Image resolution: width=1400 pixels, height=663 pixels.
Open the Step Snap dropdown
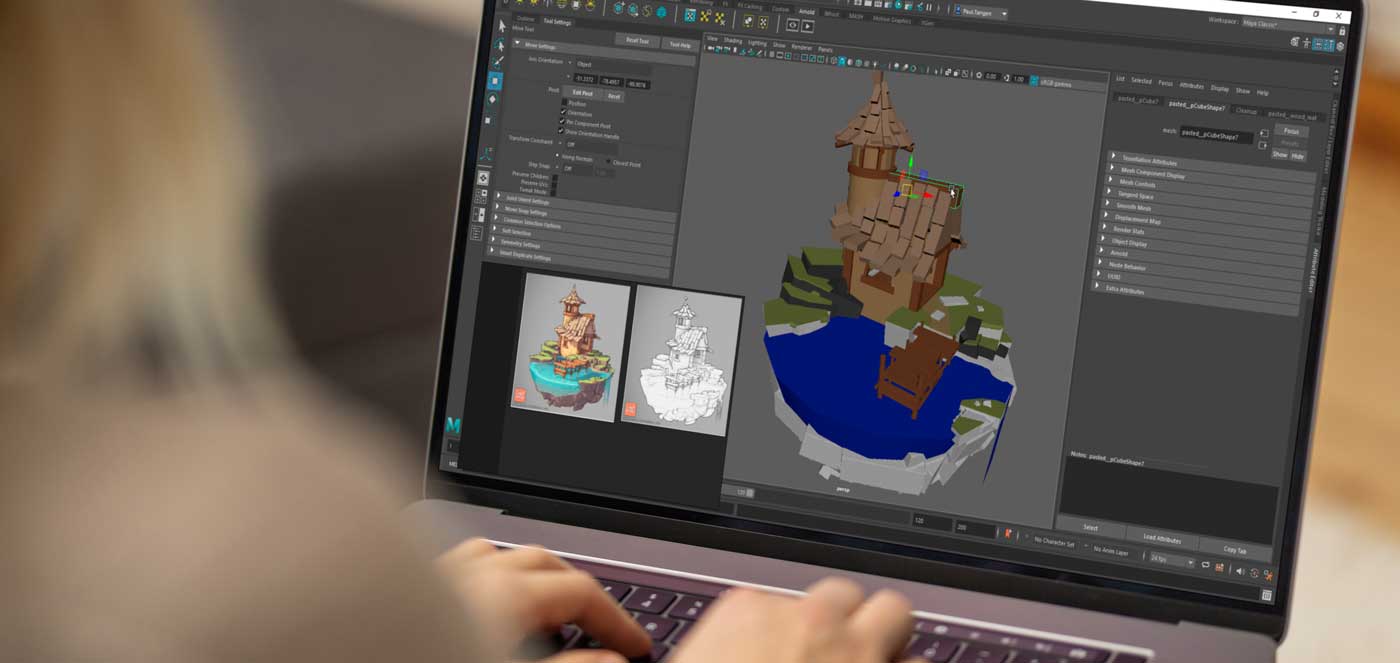(x=577, y=168)
